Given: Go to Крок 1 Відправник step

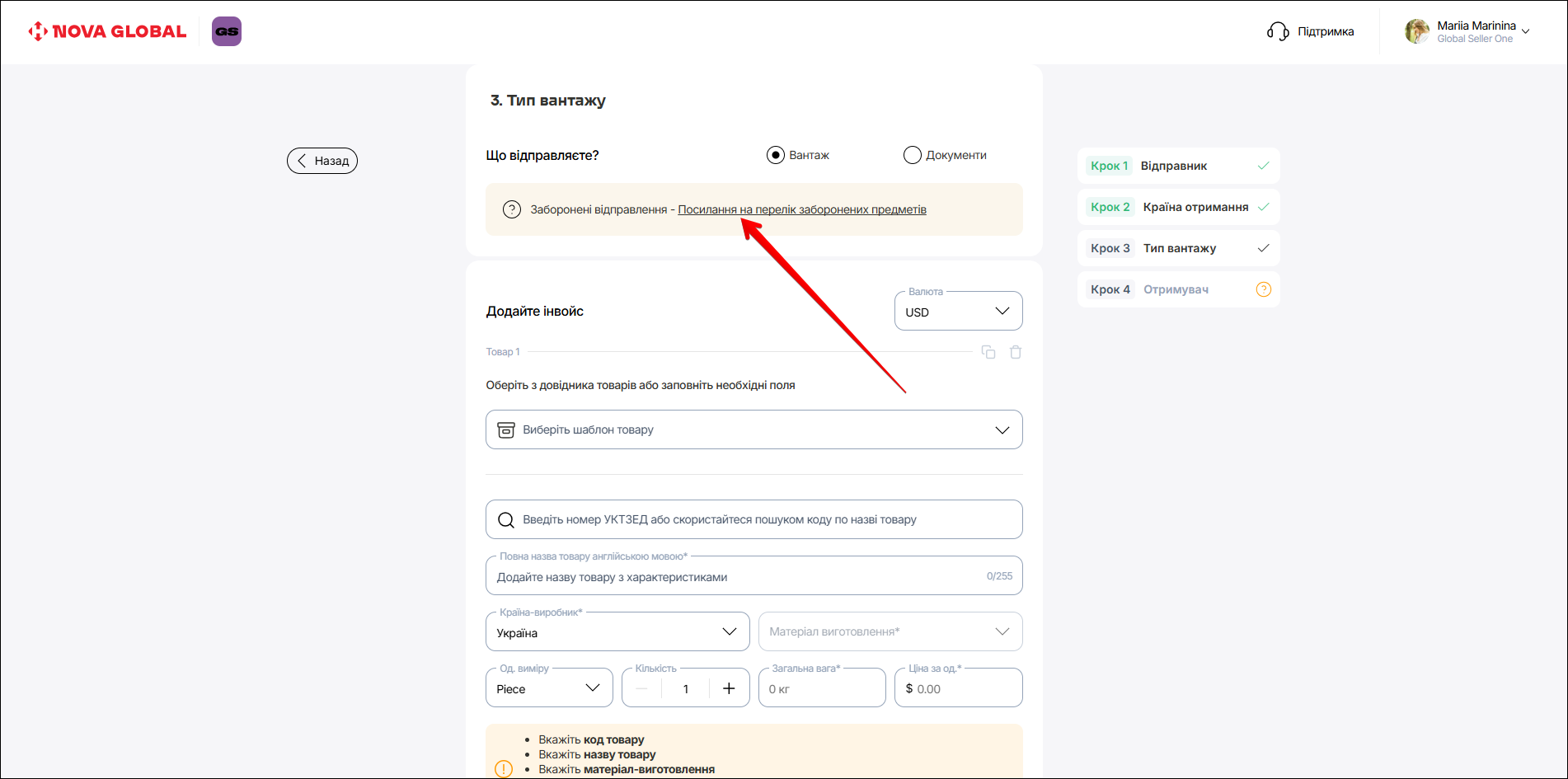Looking at the screenshot, I should pos(1177,166).
